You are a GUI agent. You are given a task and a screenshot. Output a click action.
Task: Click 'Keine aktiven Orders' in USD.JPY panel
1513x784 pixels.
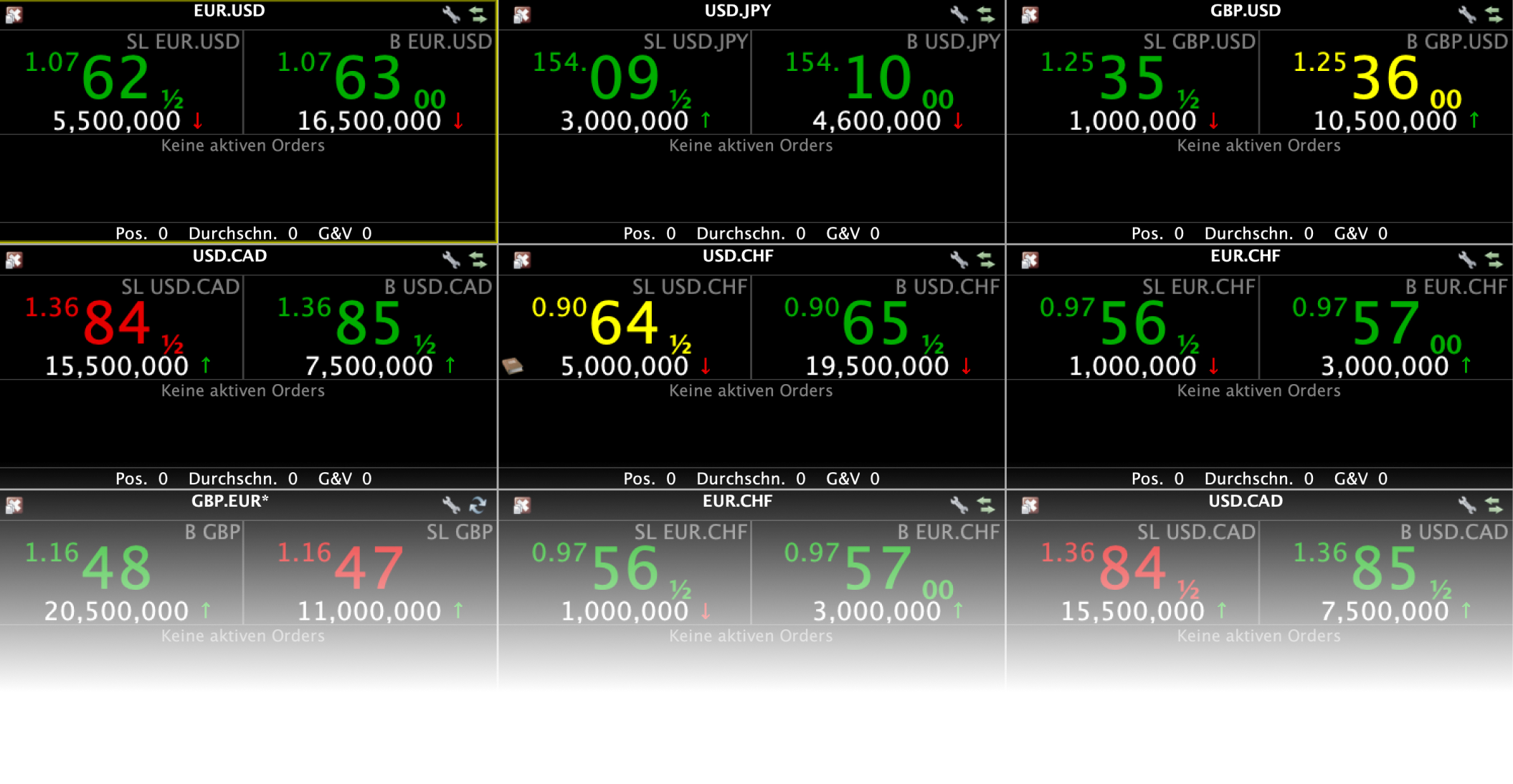pyautogui.click(x=751, y=145)
